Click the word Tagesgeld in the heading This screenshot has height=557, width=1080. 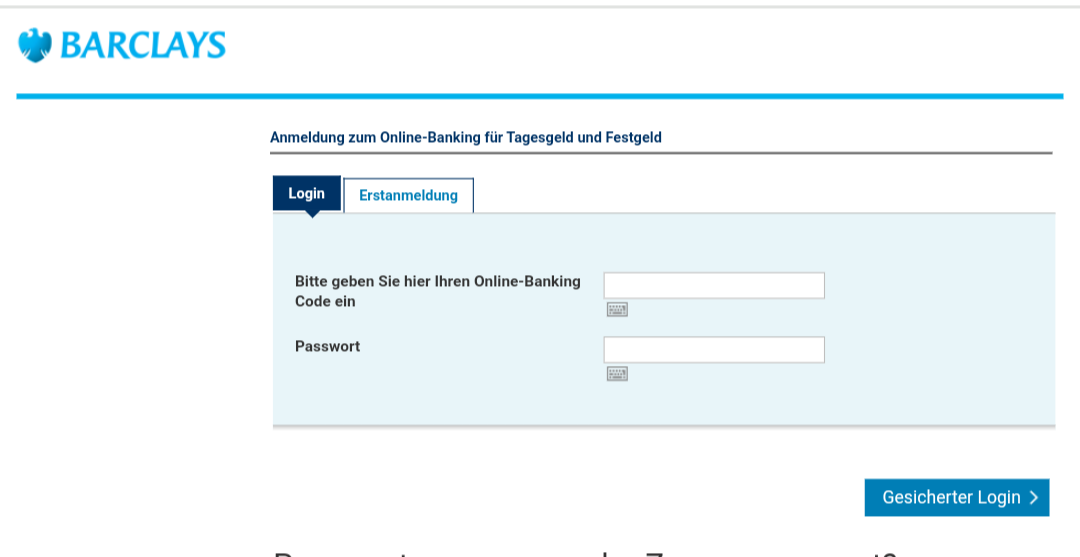tap(541, 138)
